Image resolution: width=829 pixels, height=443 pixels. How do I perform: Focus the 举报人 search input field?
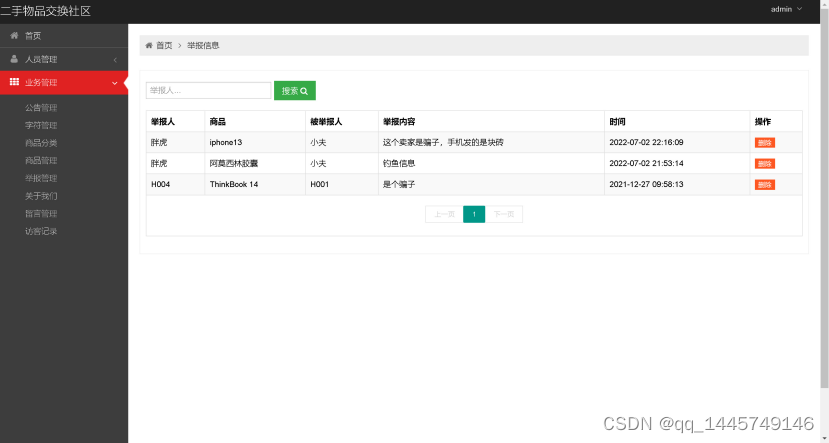tap(208, 90)
